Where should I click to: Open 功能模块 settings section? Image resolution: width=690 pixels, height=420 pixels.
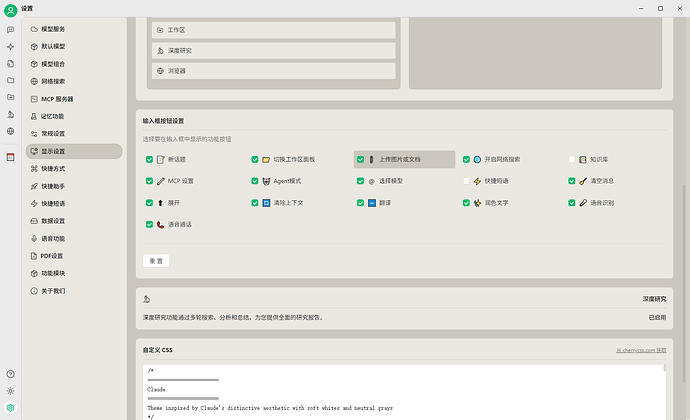click(x=73, y=273)
